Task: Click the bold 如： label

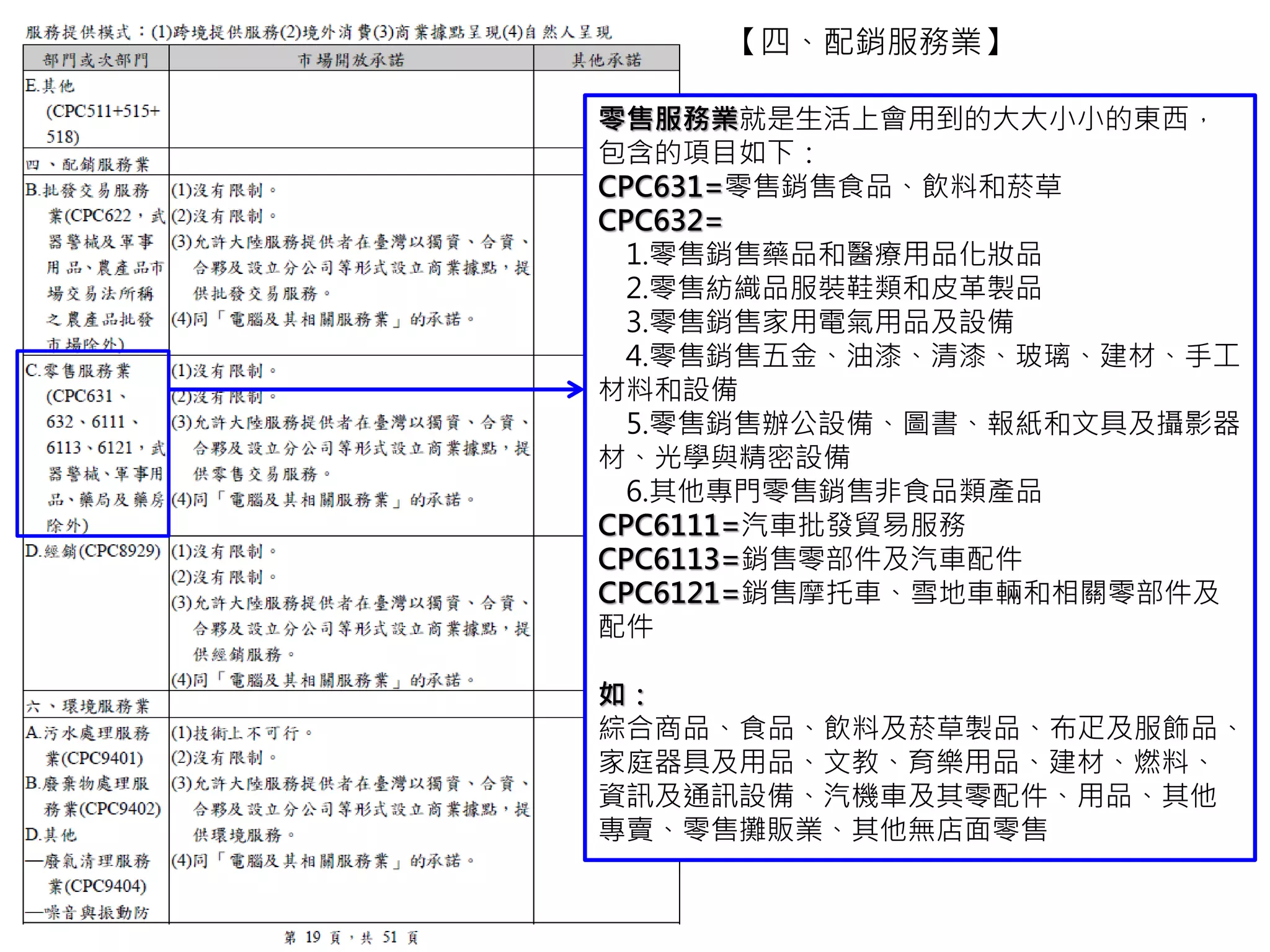Action: [x=622, y=694]
